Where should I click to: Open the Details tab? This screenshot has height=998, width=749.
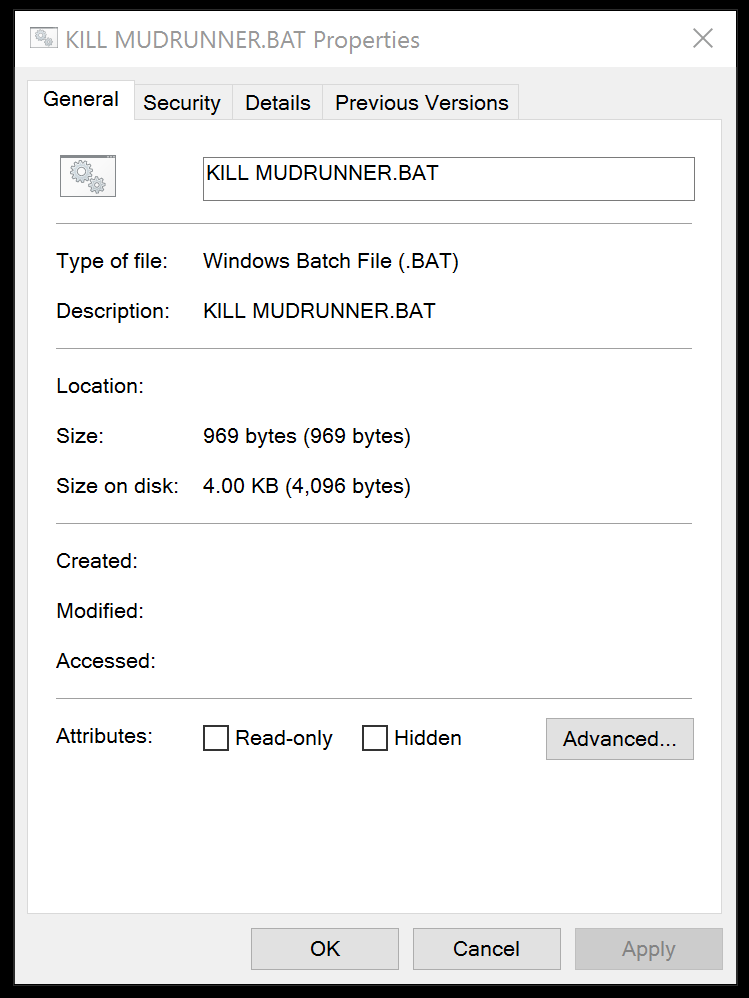click(277, 102)
